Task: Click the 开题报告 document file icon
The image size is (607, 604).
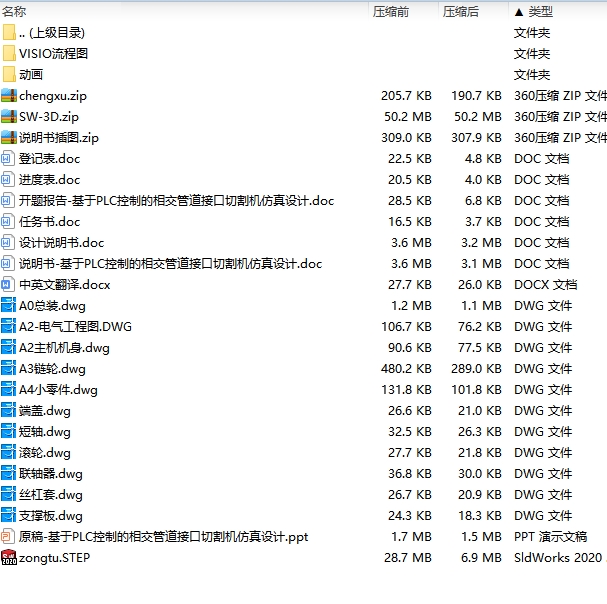Action: click(8, 201)
